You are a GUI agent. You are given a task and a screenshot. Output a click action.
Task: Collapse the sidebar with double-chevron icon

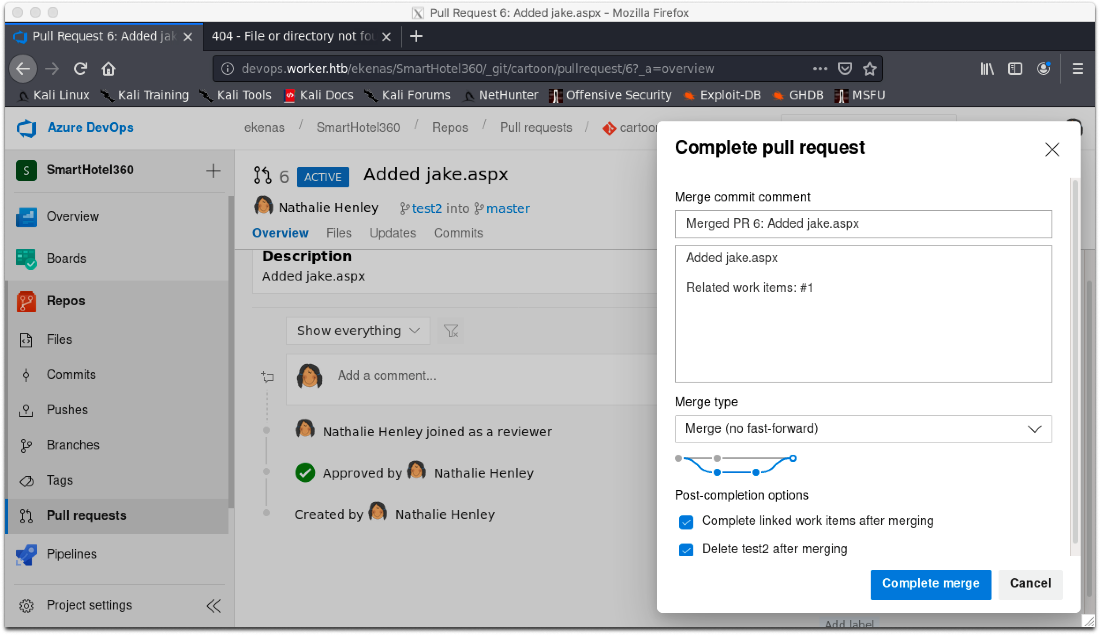[x=213, y=606]
